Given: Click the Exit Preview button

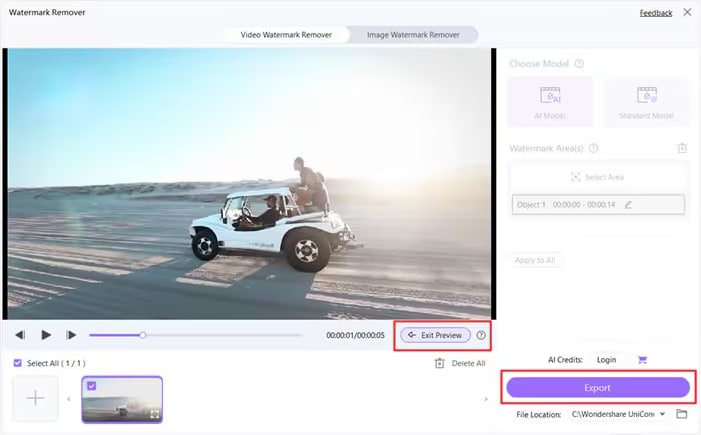Looking at the screenshot, I should (x=435, y=335).
